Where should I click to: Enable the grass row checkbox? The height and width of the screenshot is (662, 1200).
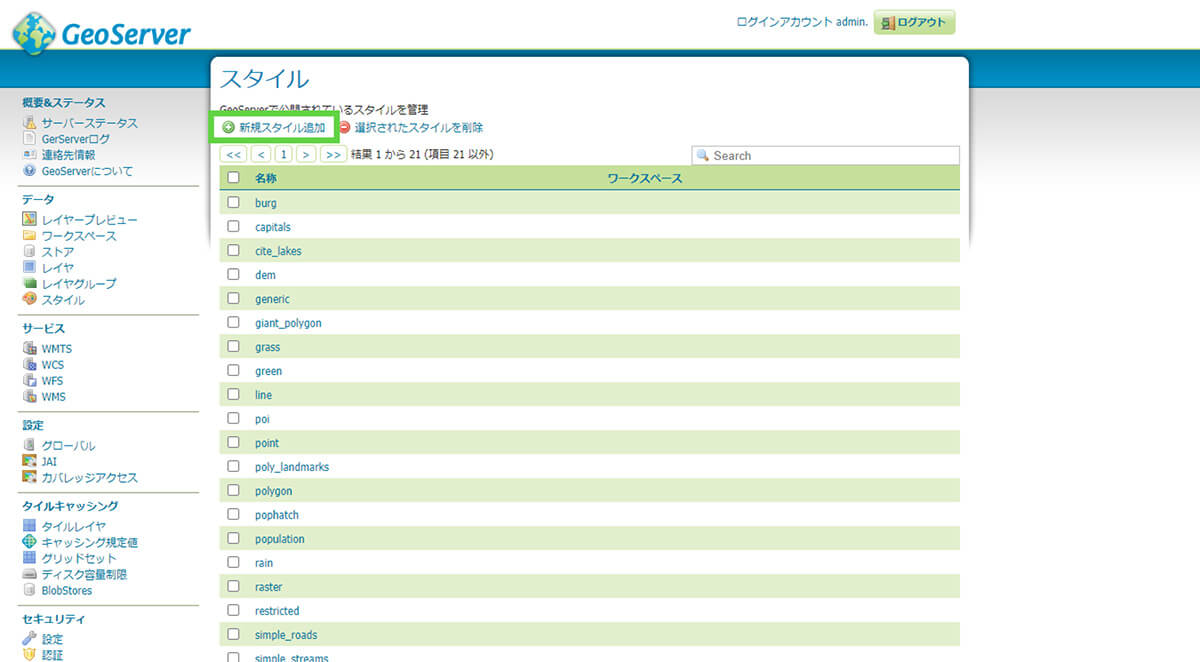coord(234,346)
